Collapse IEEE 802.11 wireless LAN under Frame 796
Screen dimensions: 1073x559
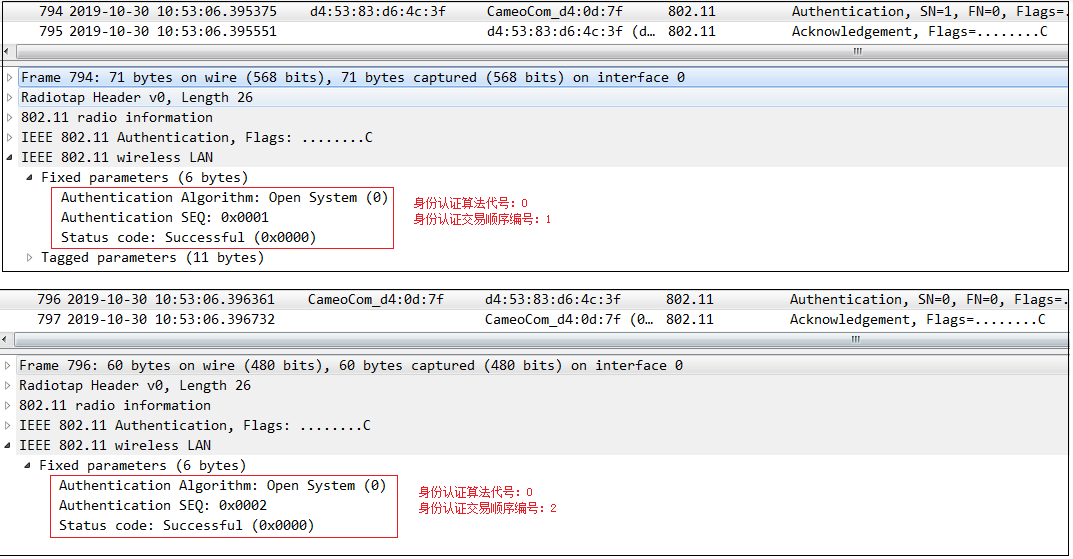tap(8, 445)
